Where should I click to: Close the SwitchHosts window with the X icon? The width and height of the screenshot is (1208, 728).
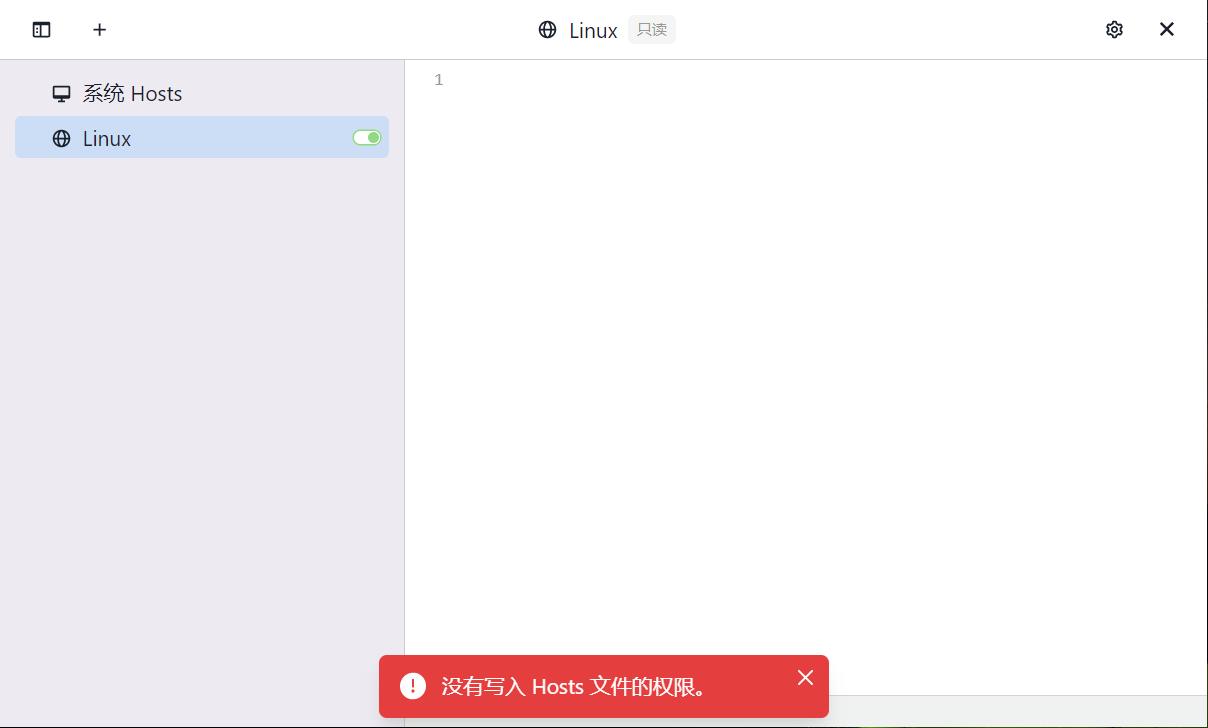pos(1167,30)
